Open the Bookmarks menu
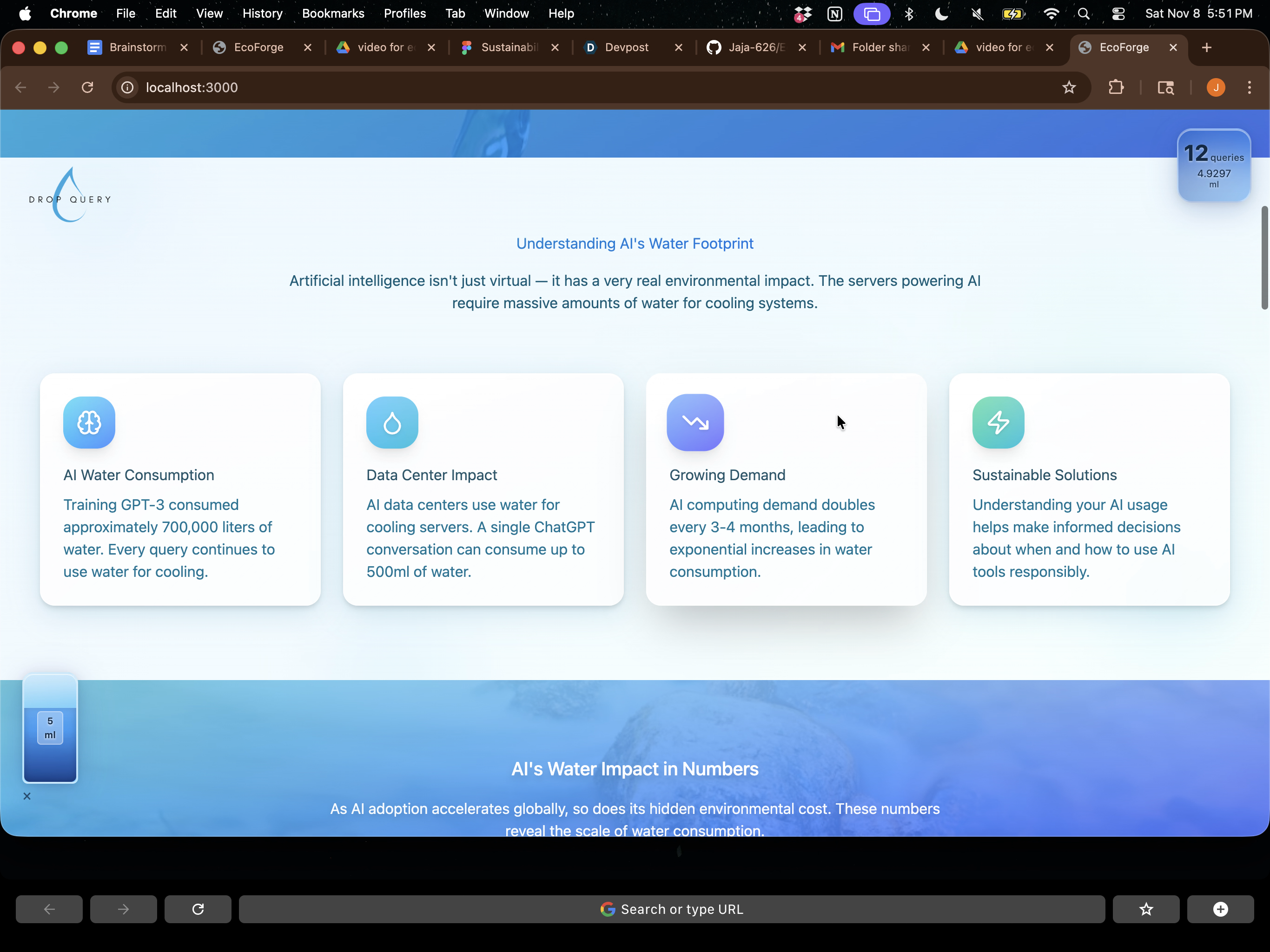The image size is (1270, 952). click(x=333, y=14)
